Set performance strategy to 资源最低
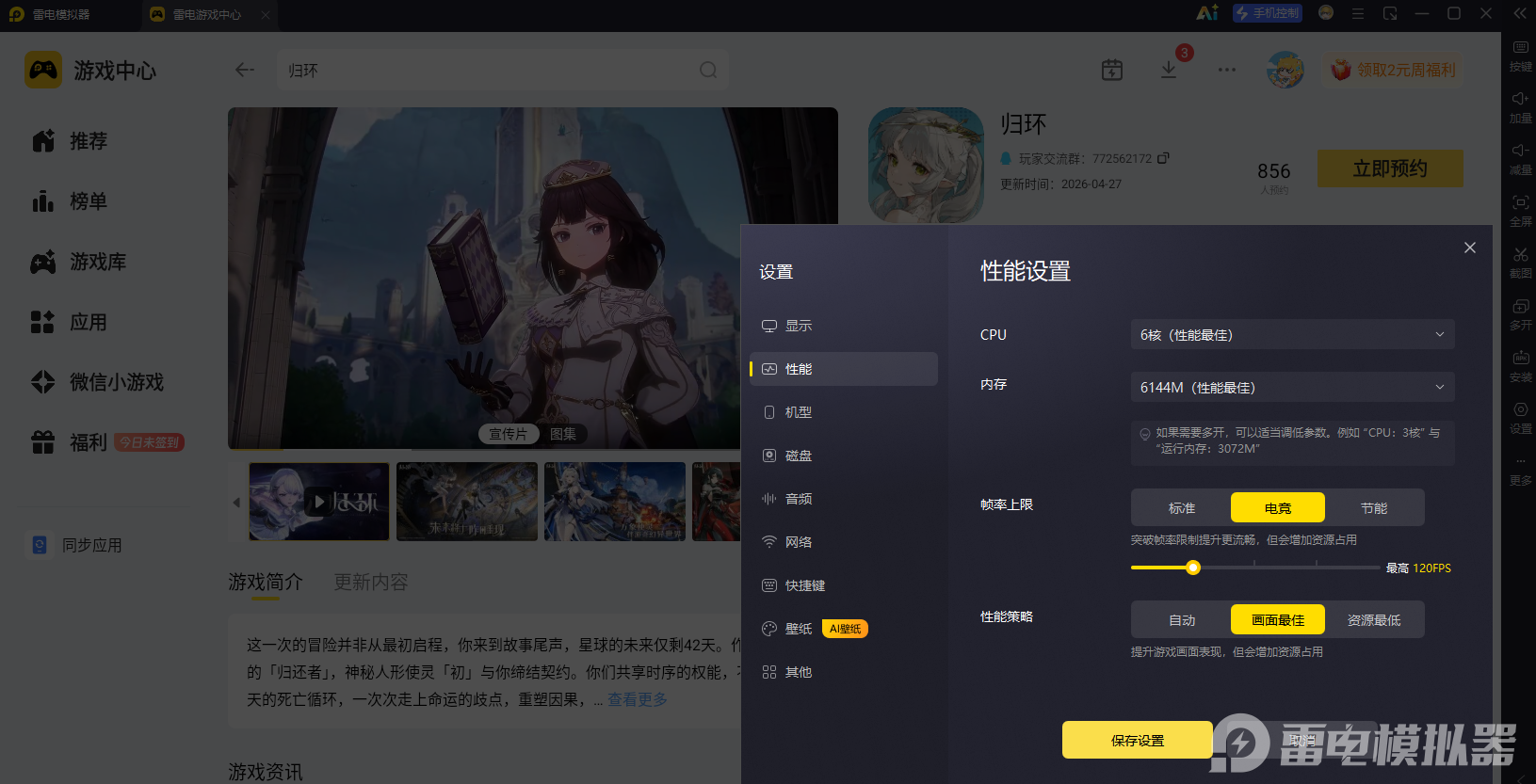The height and width of the screenshot is (784, 1536). (x=1374, y=620)
